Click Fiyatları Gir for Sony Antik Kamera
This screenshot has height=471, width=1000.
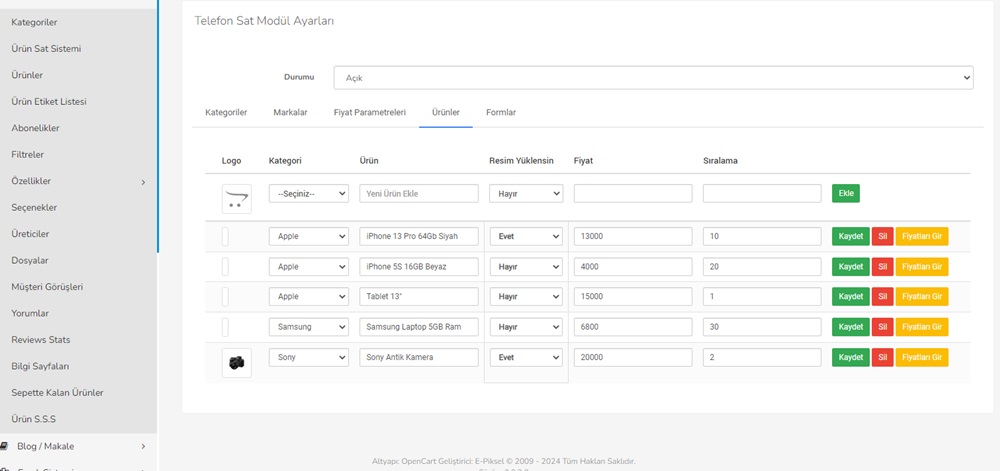click(922, 358)
